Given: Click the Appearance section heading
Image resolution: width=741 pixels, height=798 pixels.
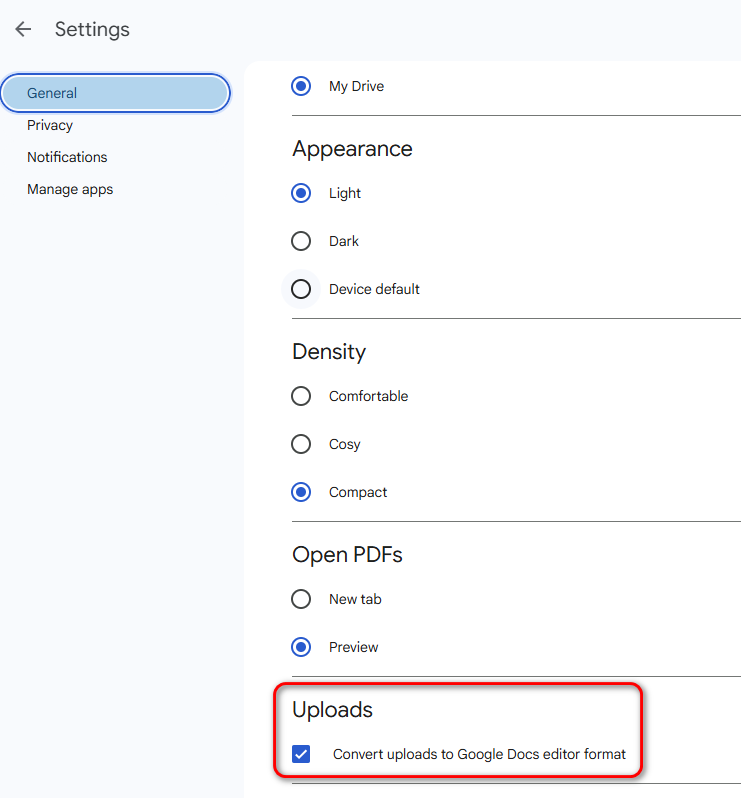Looking at the screenshot, I should (x=352, y=149).
